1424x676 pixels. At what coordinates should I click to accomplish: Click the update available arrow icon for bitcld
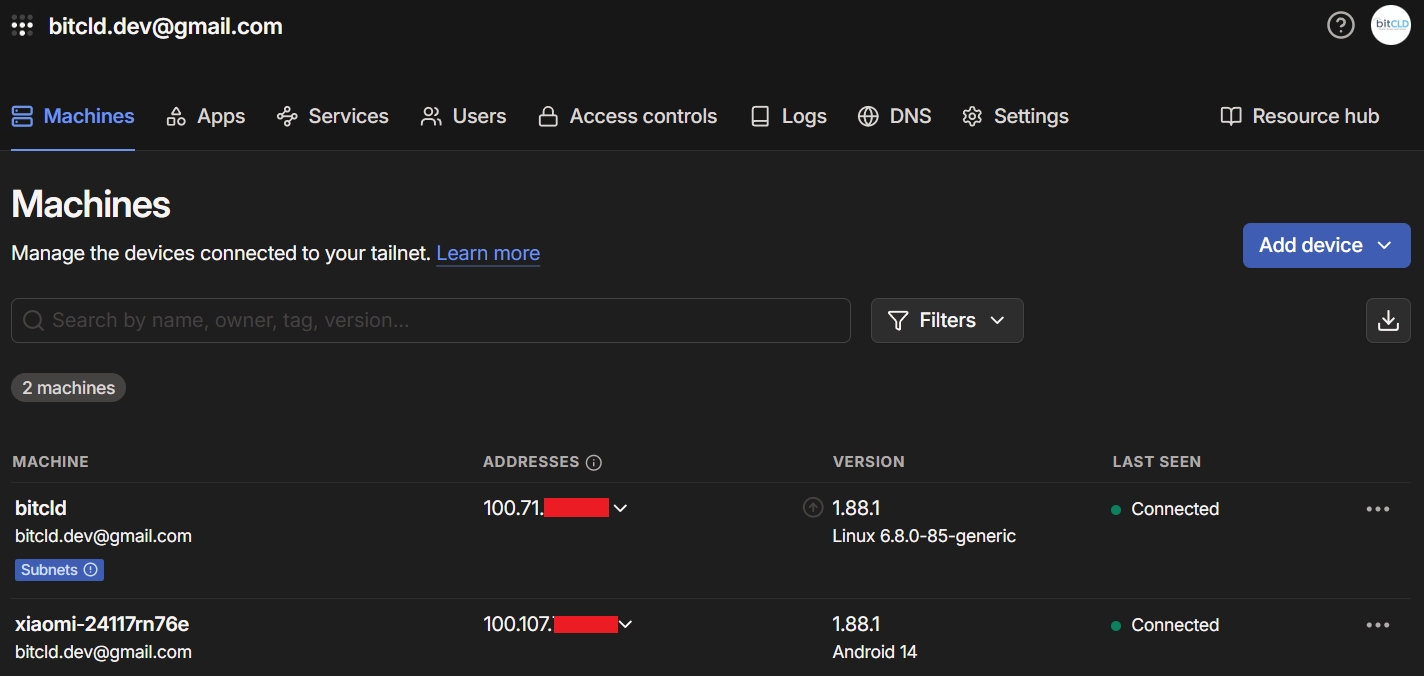(x=813, y=508)
